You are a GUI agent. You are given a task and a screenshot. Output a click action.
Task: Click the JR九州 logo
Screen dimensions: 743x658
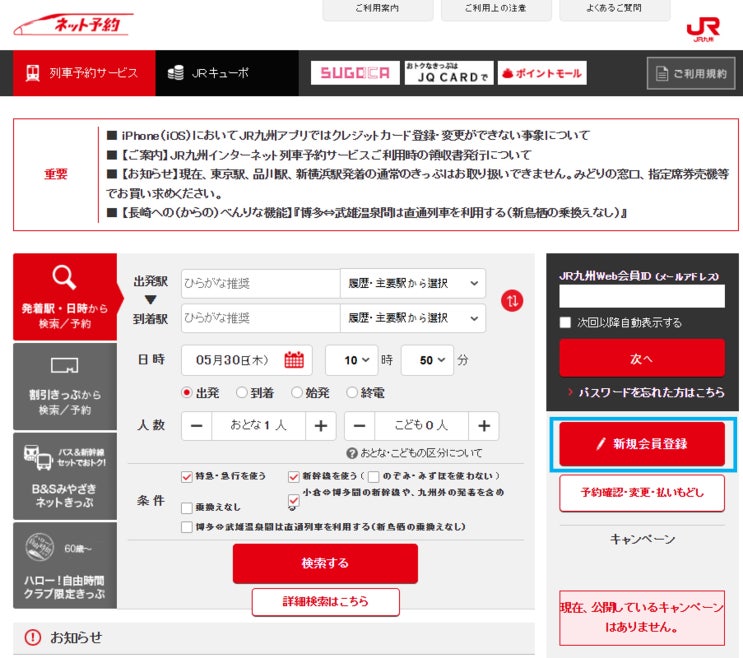[x=703, y=29]
